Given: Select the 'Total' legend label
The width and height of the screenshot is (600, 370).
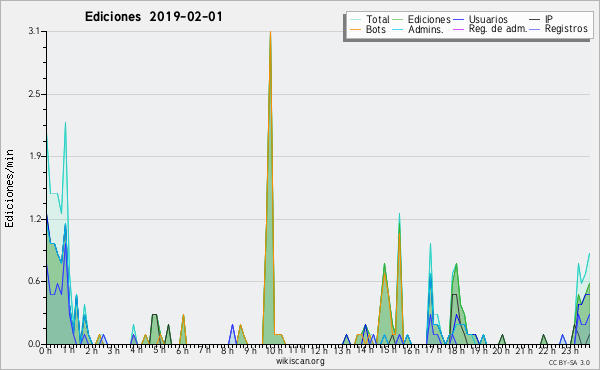Looking at the screenshot, I should coord(378,19).
